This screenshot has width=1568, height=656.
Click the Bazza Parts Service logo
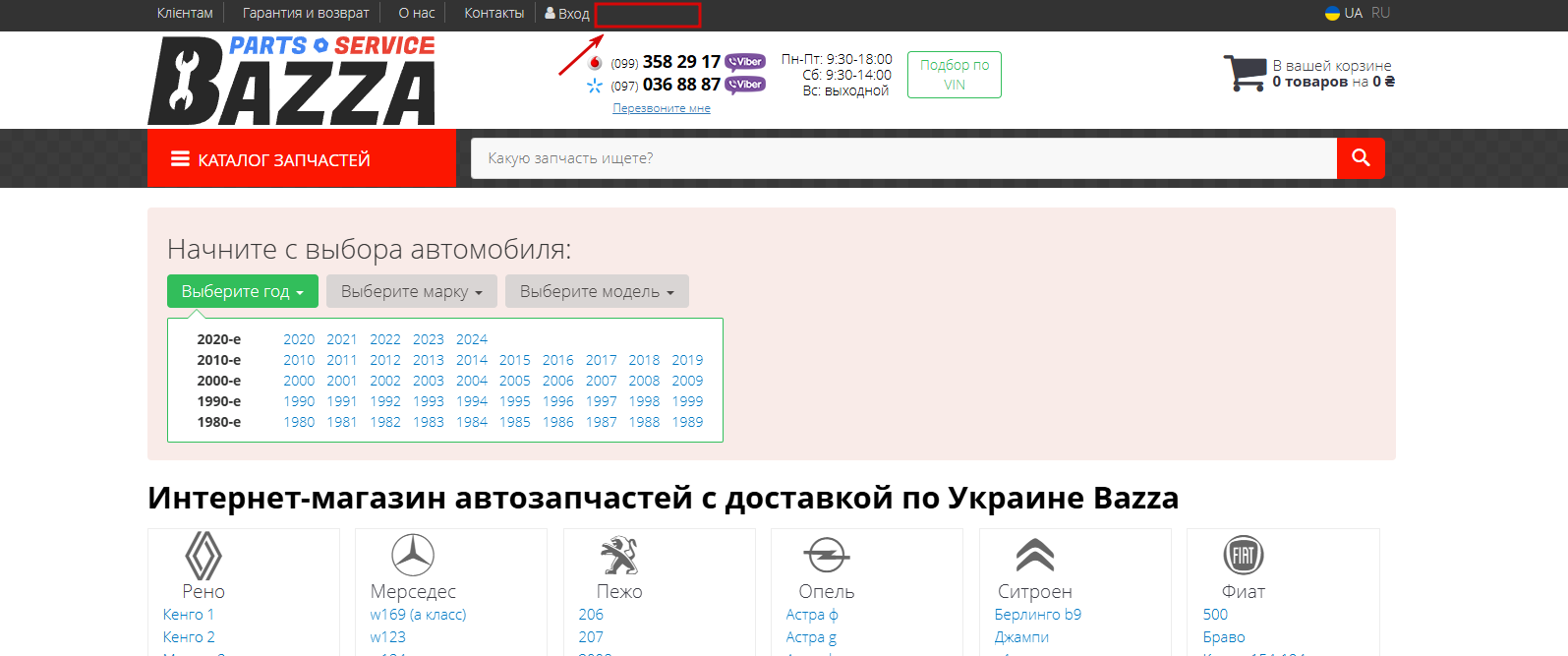(x=292, y=81)
